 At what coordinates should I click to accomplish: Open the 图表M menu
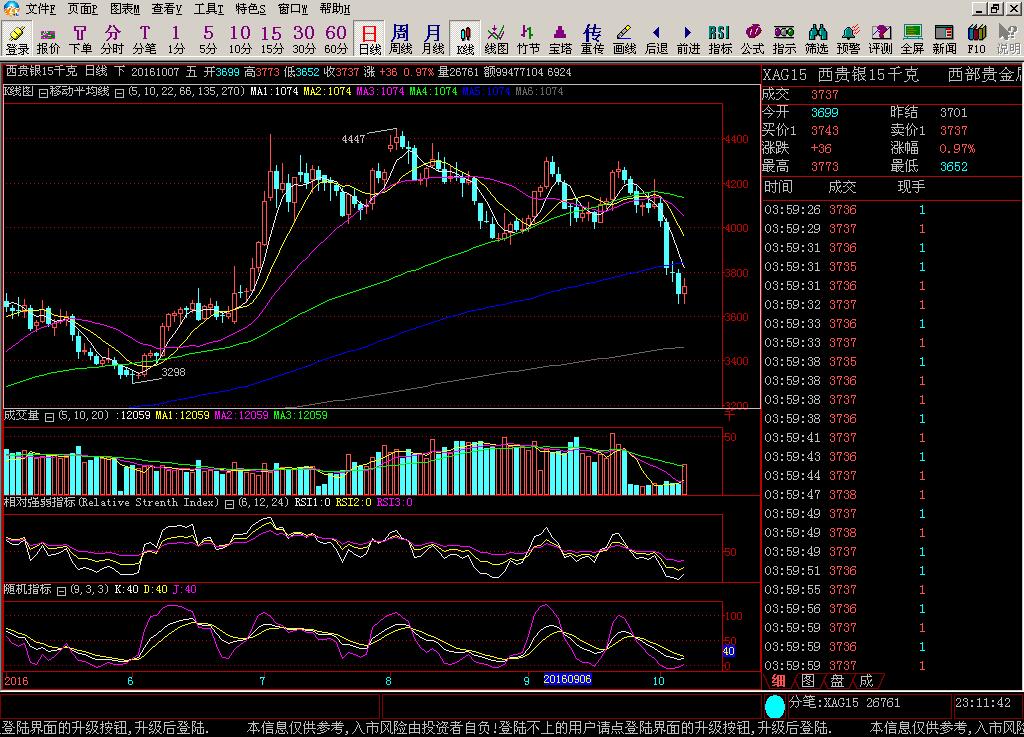(x=125, y=8)
